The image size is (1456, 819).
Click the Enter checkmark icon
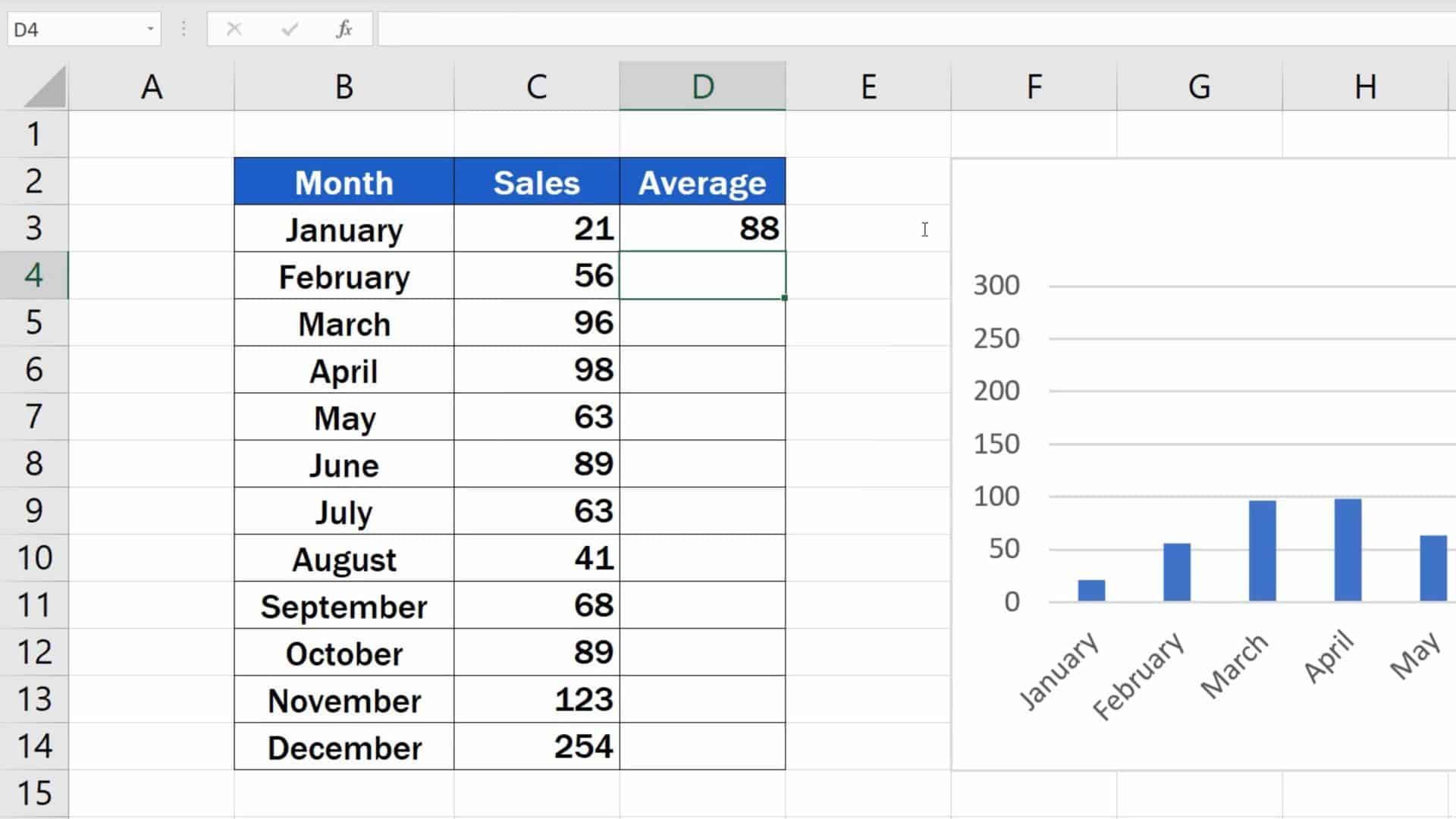coord(288,29)
